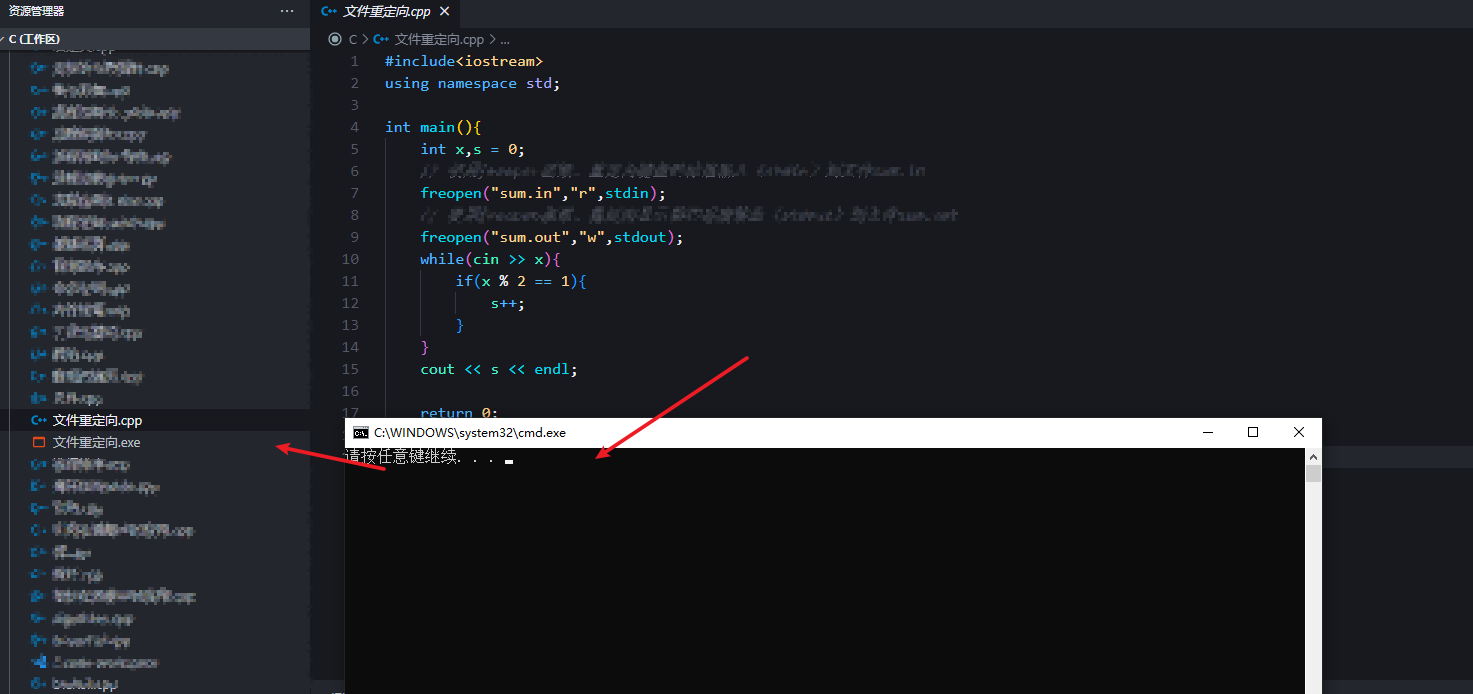Viewport: 1473px width, 694px height.
Task: Click the 资源管理器 panel title
Action: pos(36,11)
